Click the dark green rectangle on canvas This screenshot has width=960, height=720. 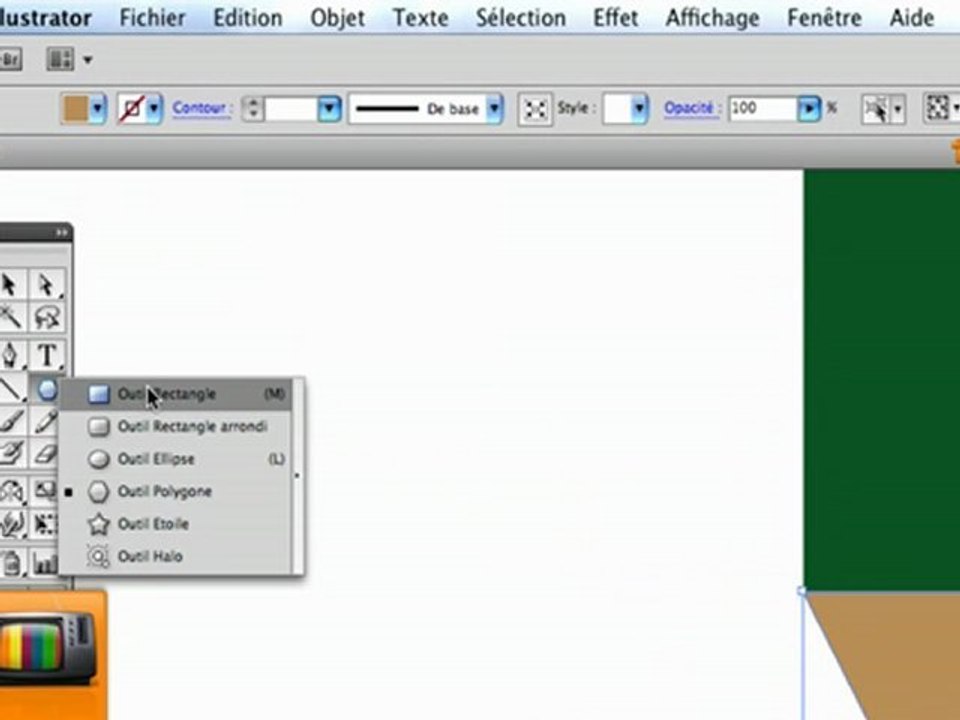tap(882, 380)
